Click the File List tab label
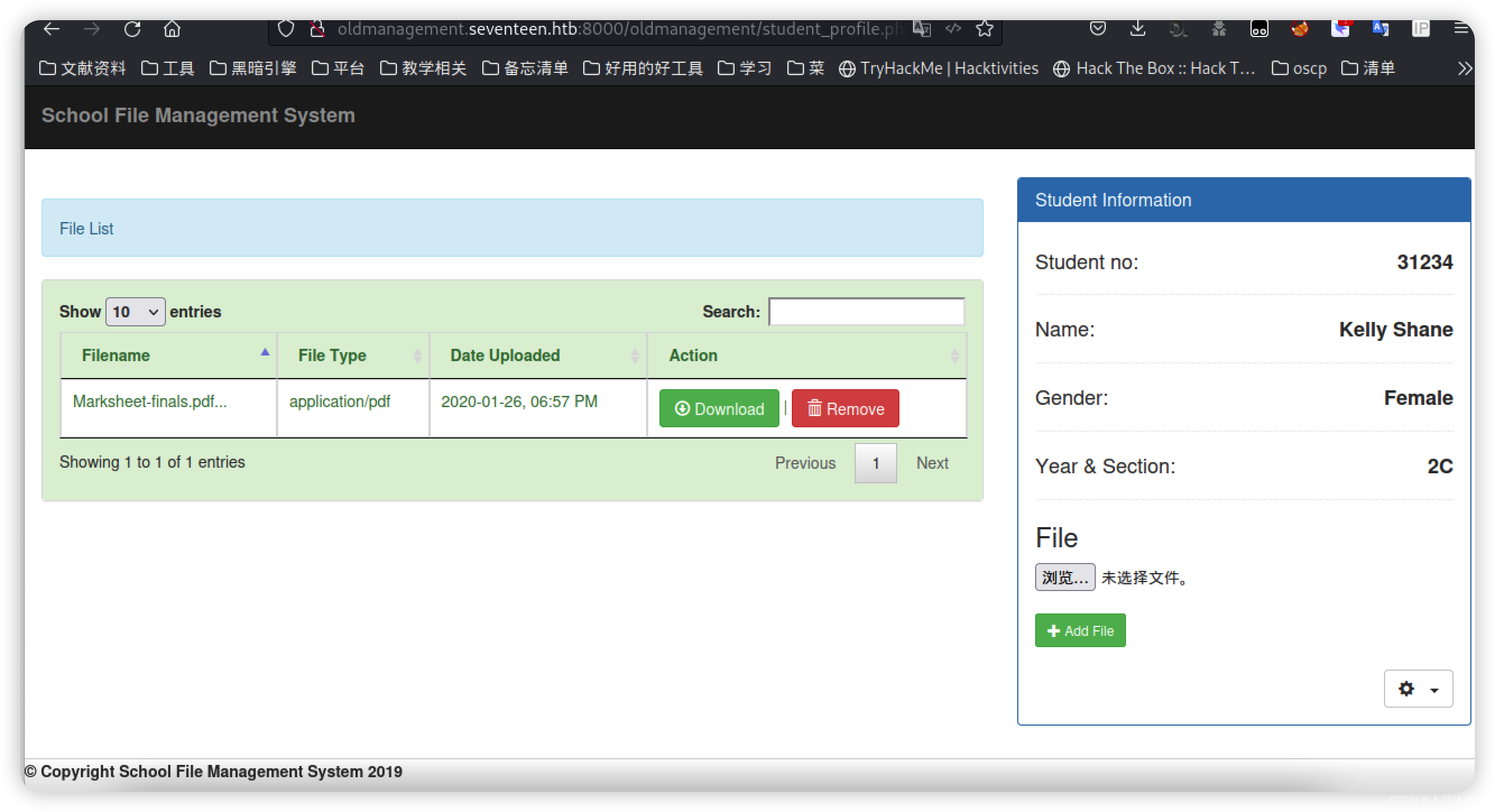Screen dimensions: 1495x812 [88, 229]
